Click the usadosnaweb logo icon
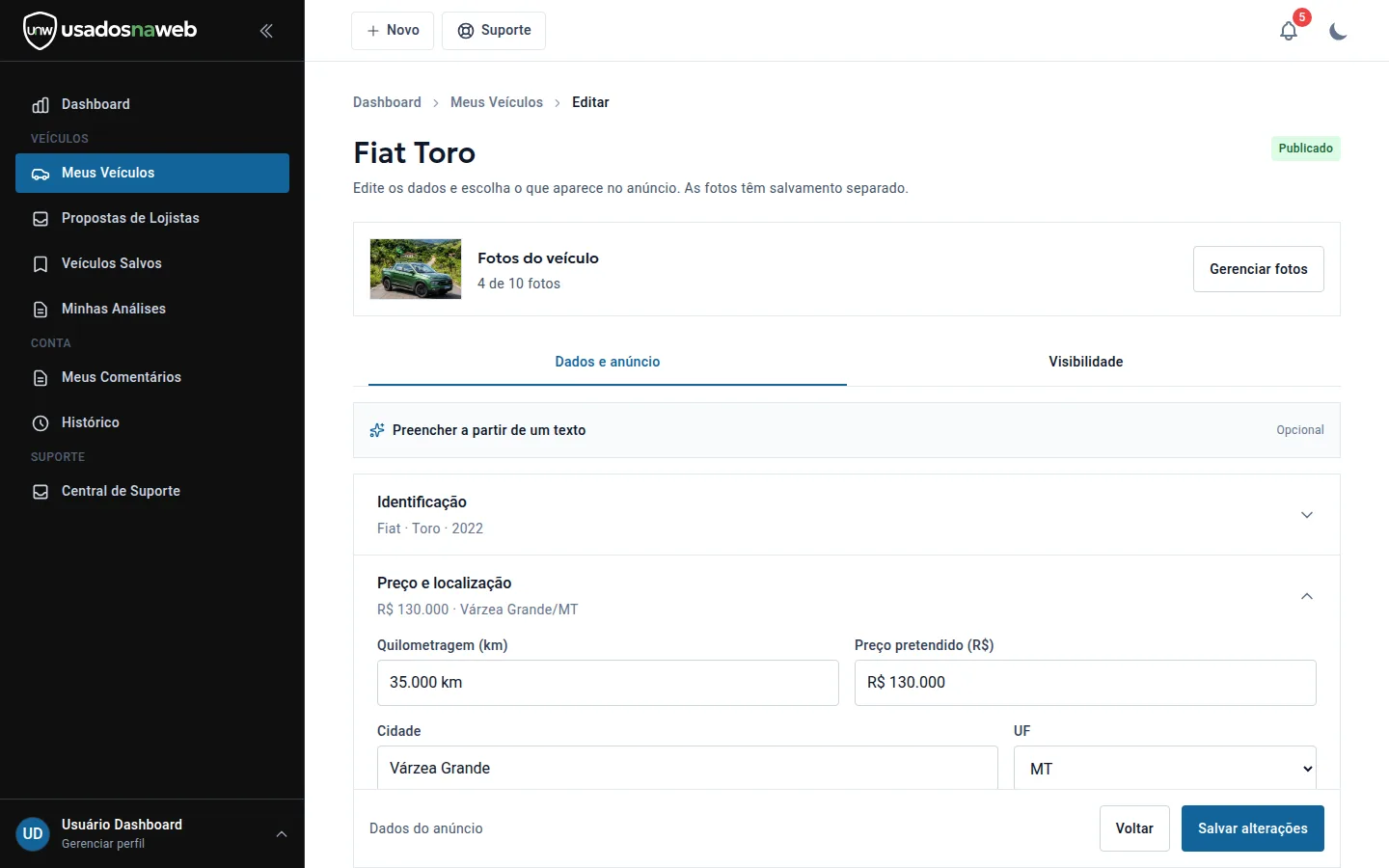The height and width of the screenshot is (868, 1389). pos(40,31)
